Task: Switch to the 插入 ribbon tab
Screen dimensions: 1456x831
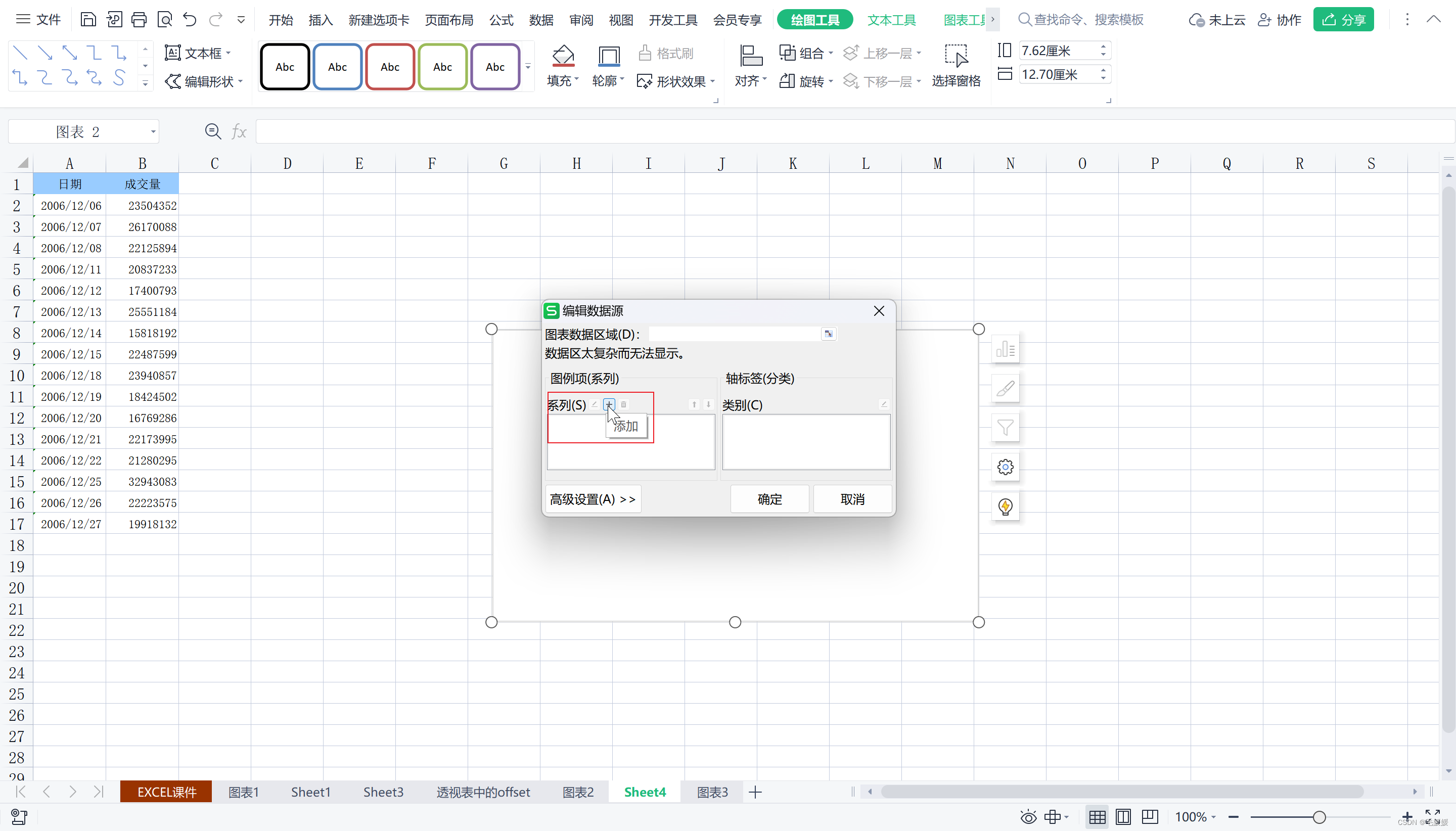Action: (x=320, y=20)
